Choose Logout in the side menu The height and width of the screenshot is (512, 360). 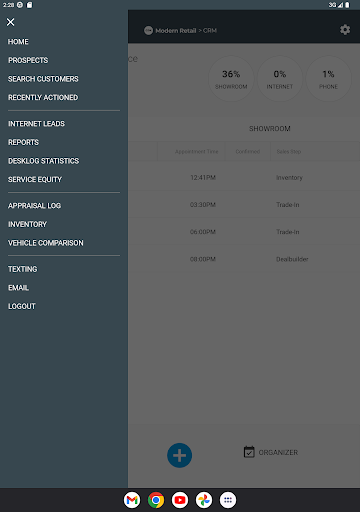pos(22,306)
